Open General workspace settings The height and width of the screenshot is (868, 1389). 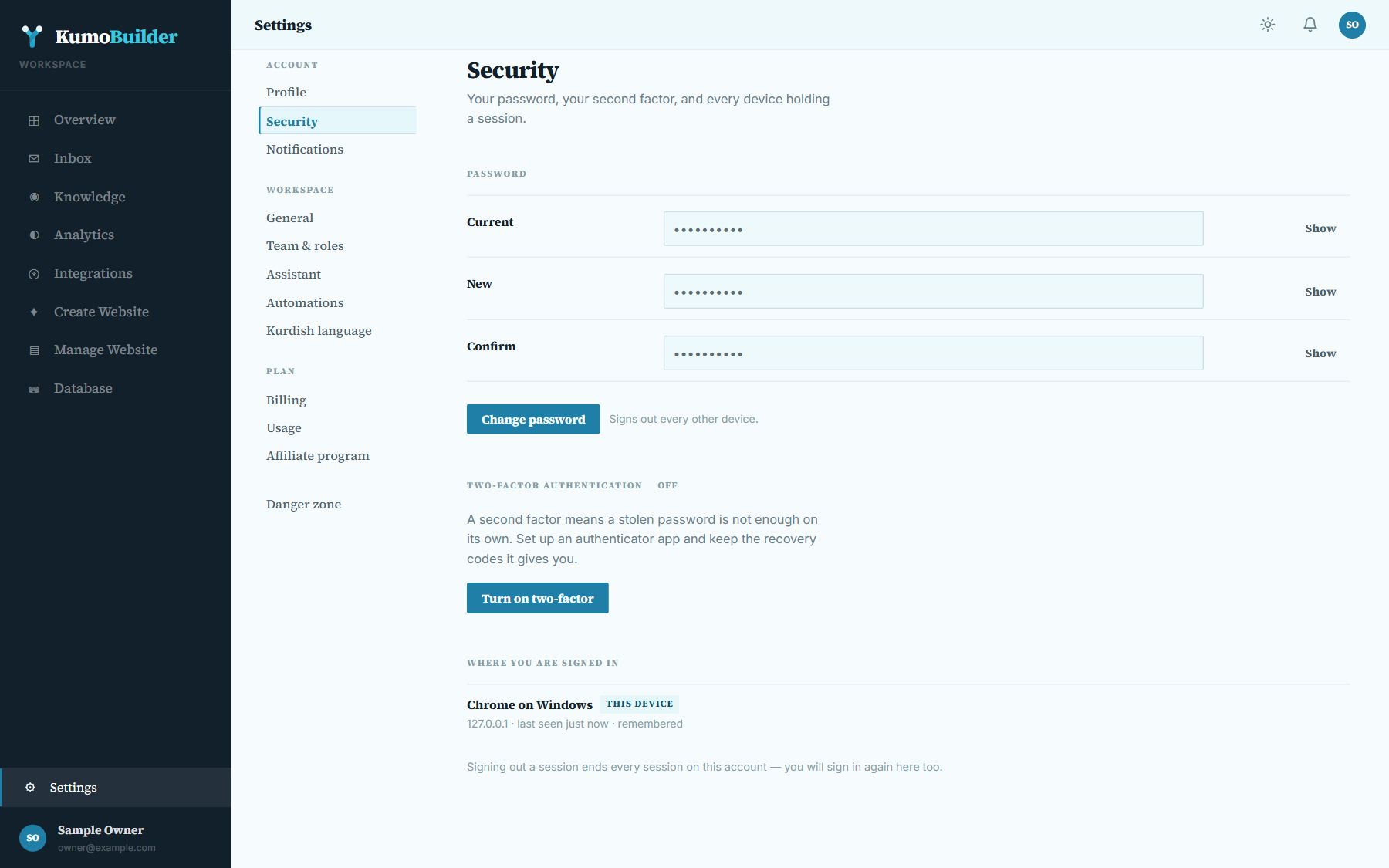pos(337,218)
